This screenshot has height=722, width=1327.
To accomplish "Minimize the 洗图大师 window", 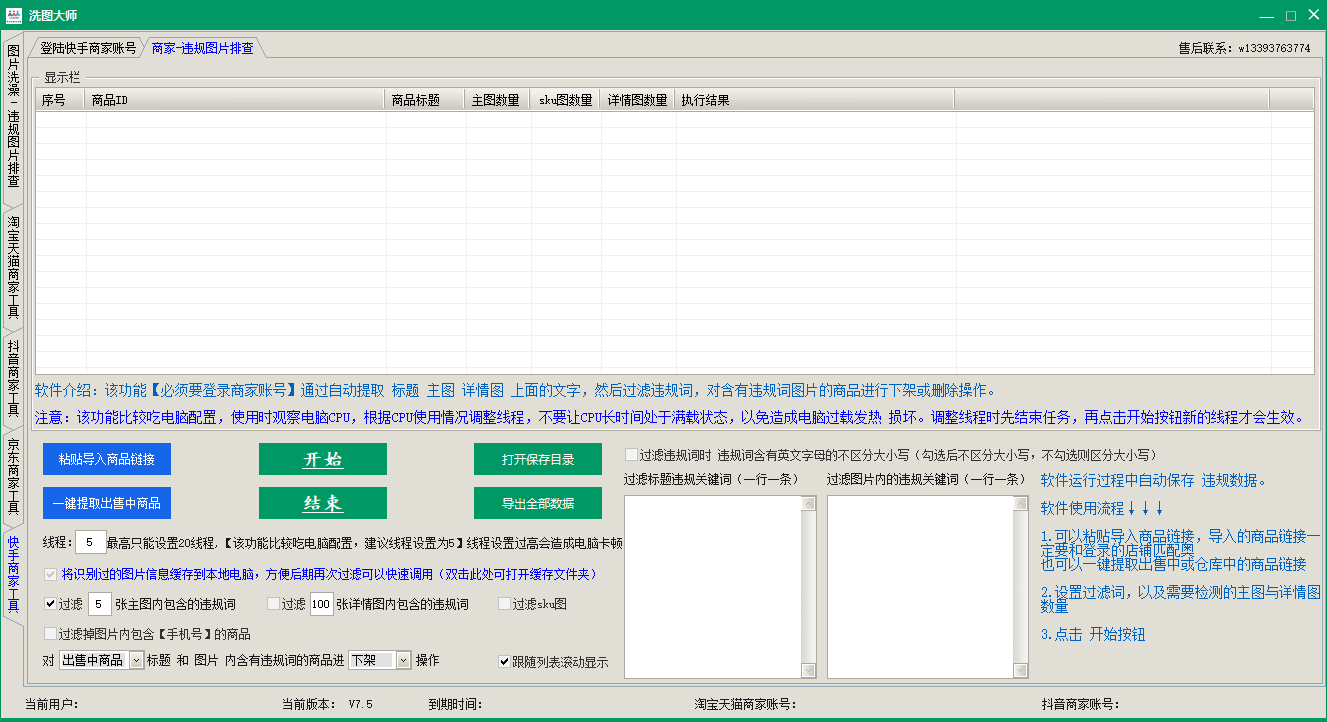I will click(x=1267, y=15).
